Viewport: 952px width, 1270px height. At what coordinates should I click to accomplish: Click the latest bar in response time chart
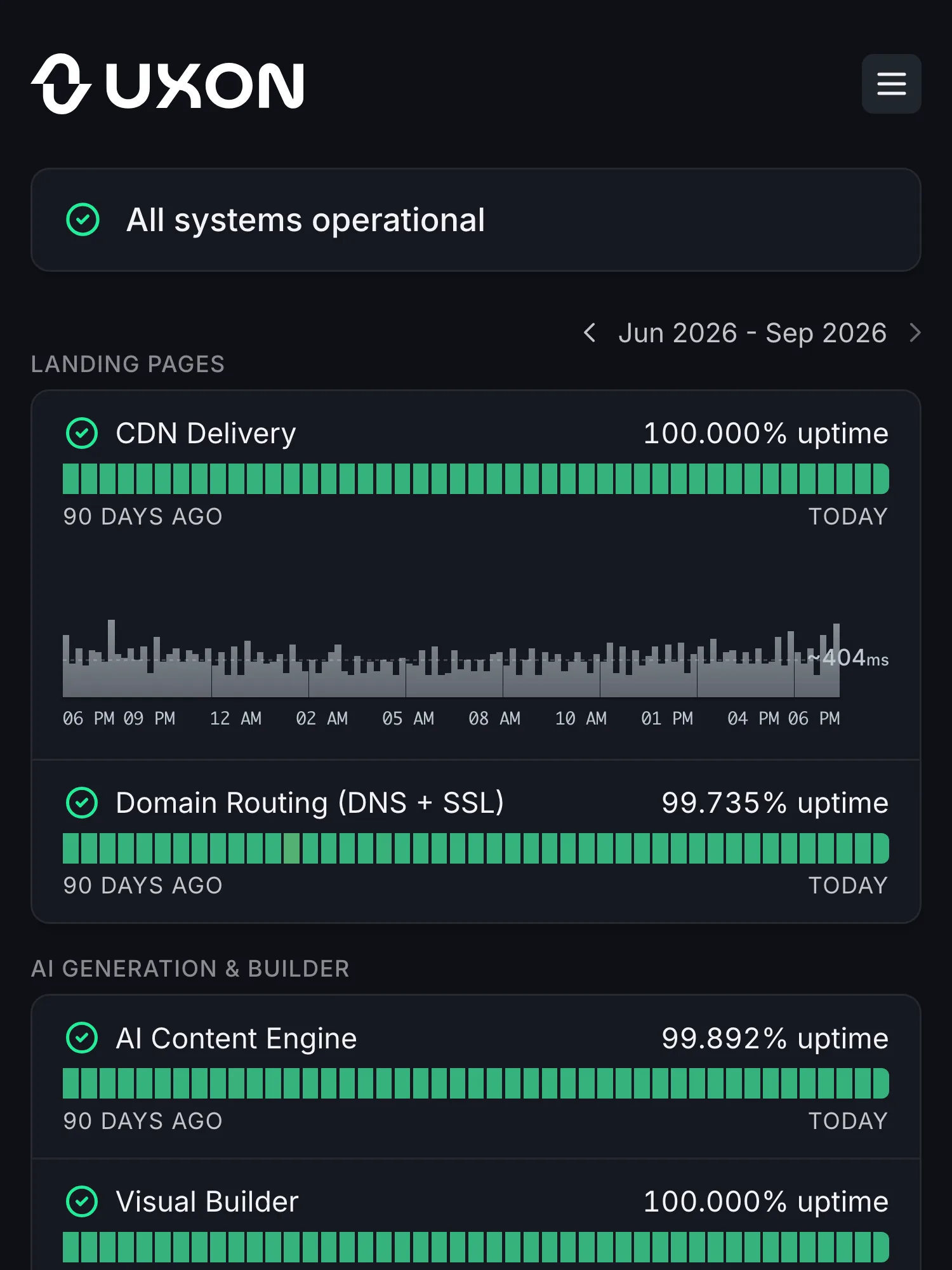(836, 660)
